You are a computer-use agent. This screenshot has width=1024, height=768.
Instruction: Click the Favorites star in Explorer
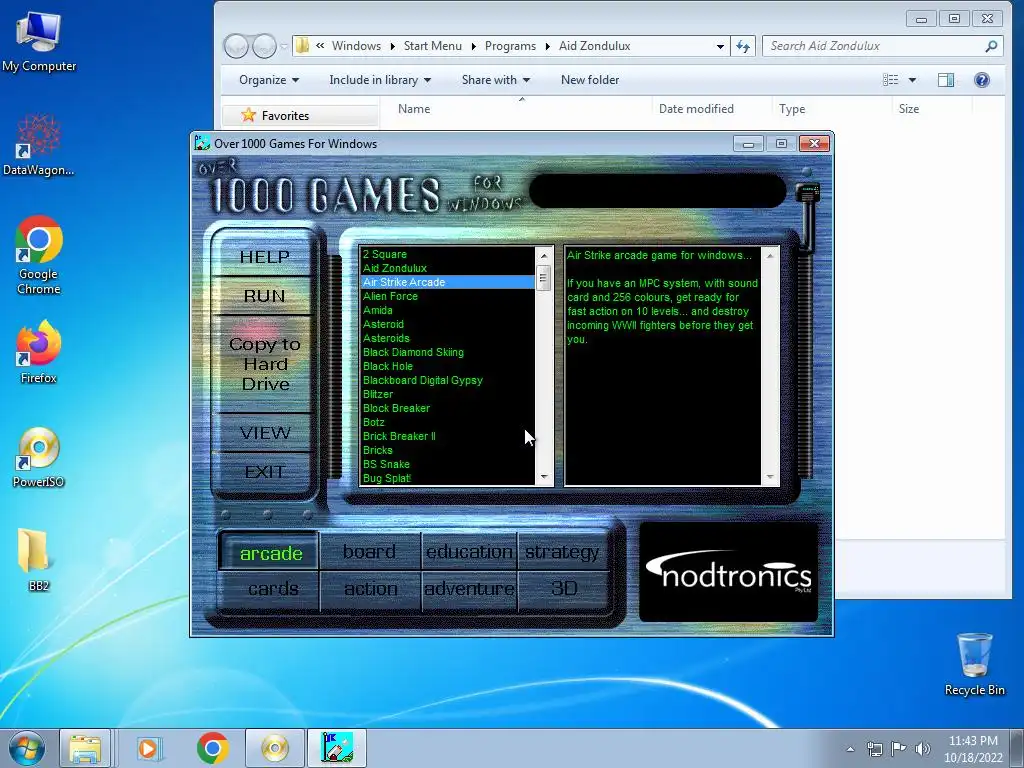[248, 115]
